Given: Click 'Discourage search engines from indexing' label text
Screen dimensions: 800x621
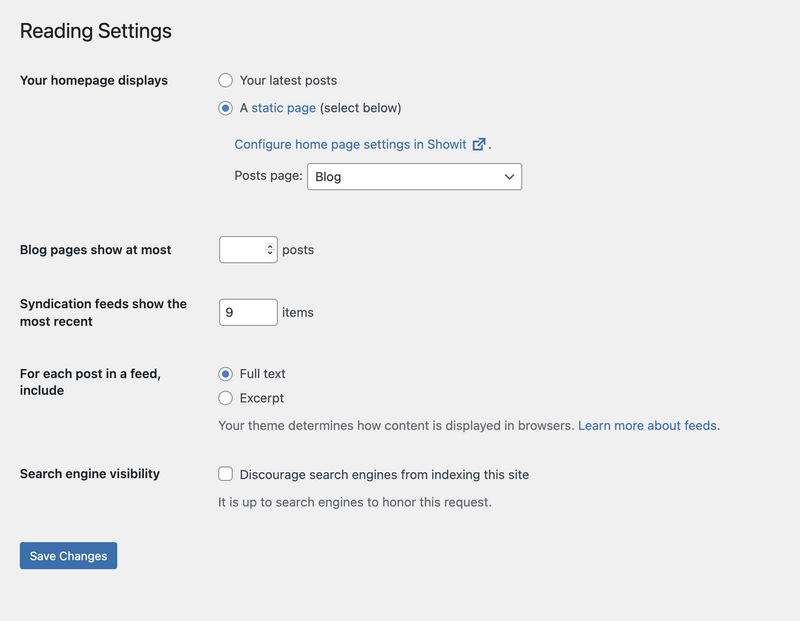Looking at the screenshot, I should 384,475.
